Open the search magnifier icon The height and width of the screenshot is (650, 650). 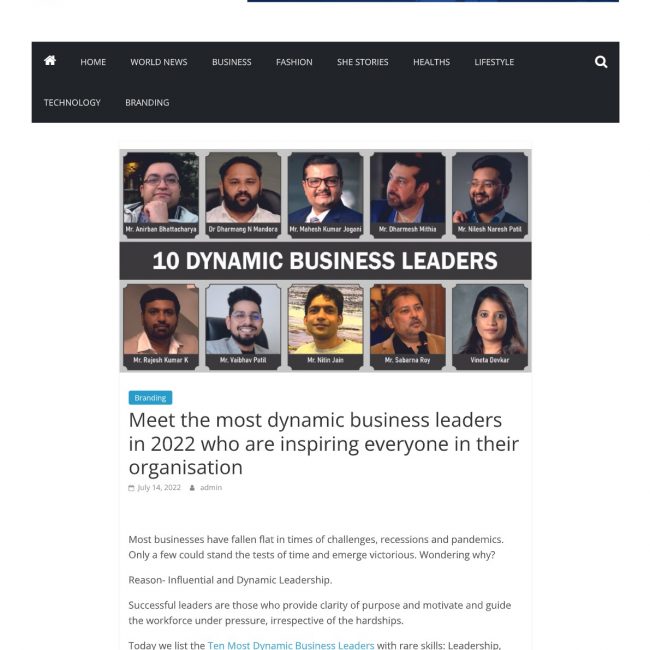tap(601, 62)
